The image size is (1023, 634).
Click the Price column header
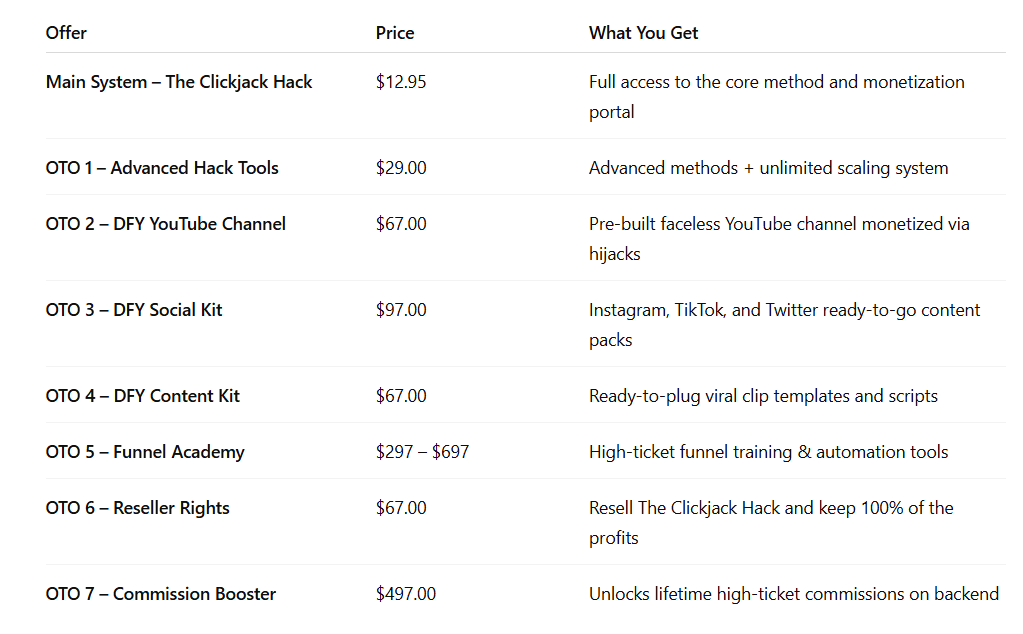395,33
